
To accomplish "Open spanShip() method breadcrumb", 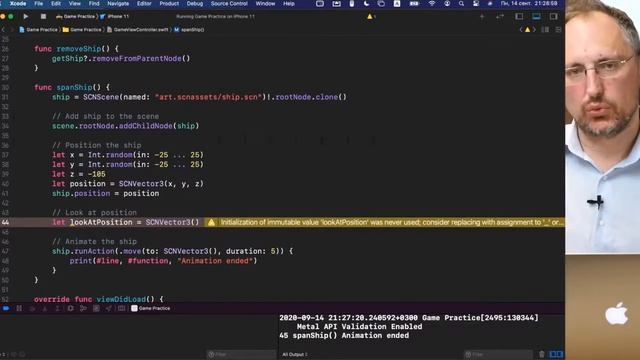I will [189, 30].
